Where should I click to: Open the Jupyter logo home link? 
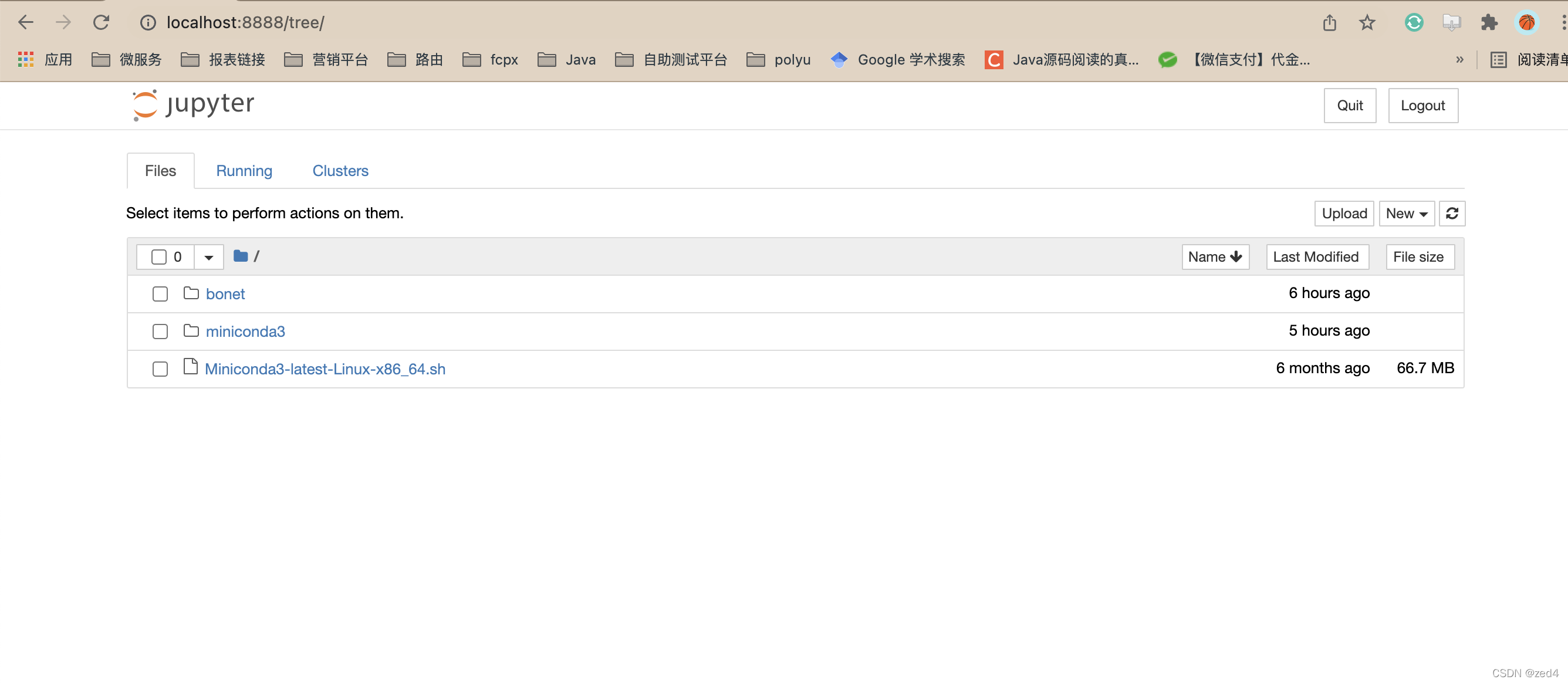(194, 104)
